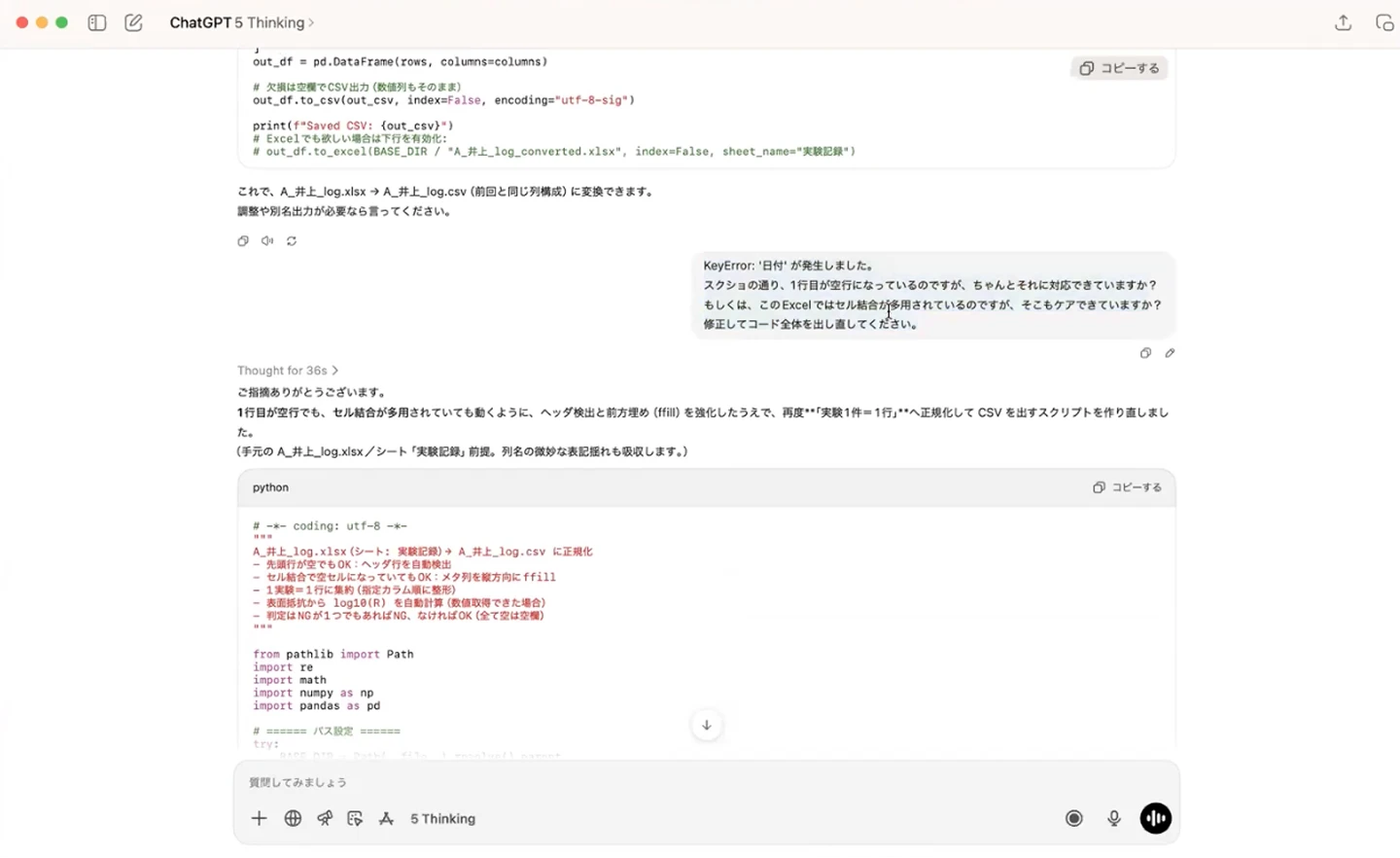This screenshot has height=858, width=1400.
Task: Jump to bottom with the down-arrow button
Action: [707, 725]
